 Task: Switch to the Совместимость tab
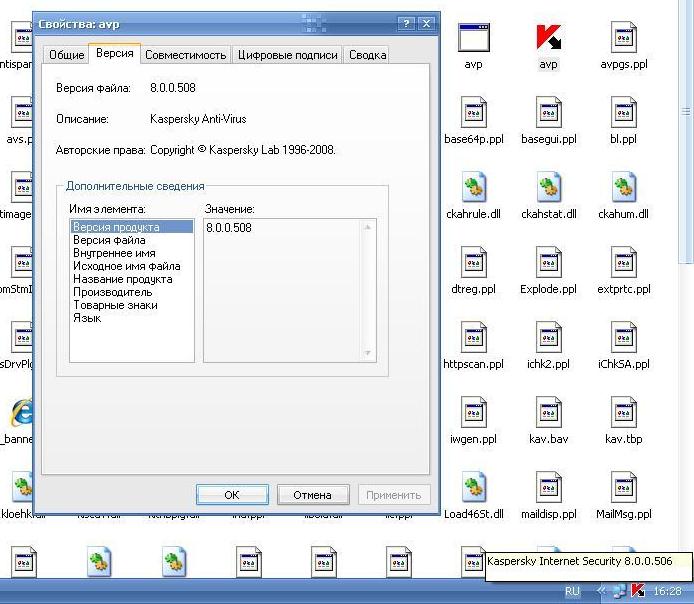pos(185,55)
